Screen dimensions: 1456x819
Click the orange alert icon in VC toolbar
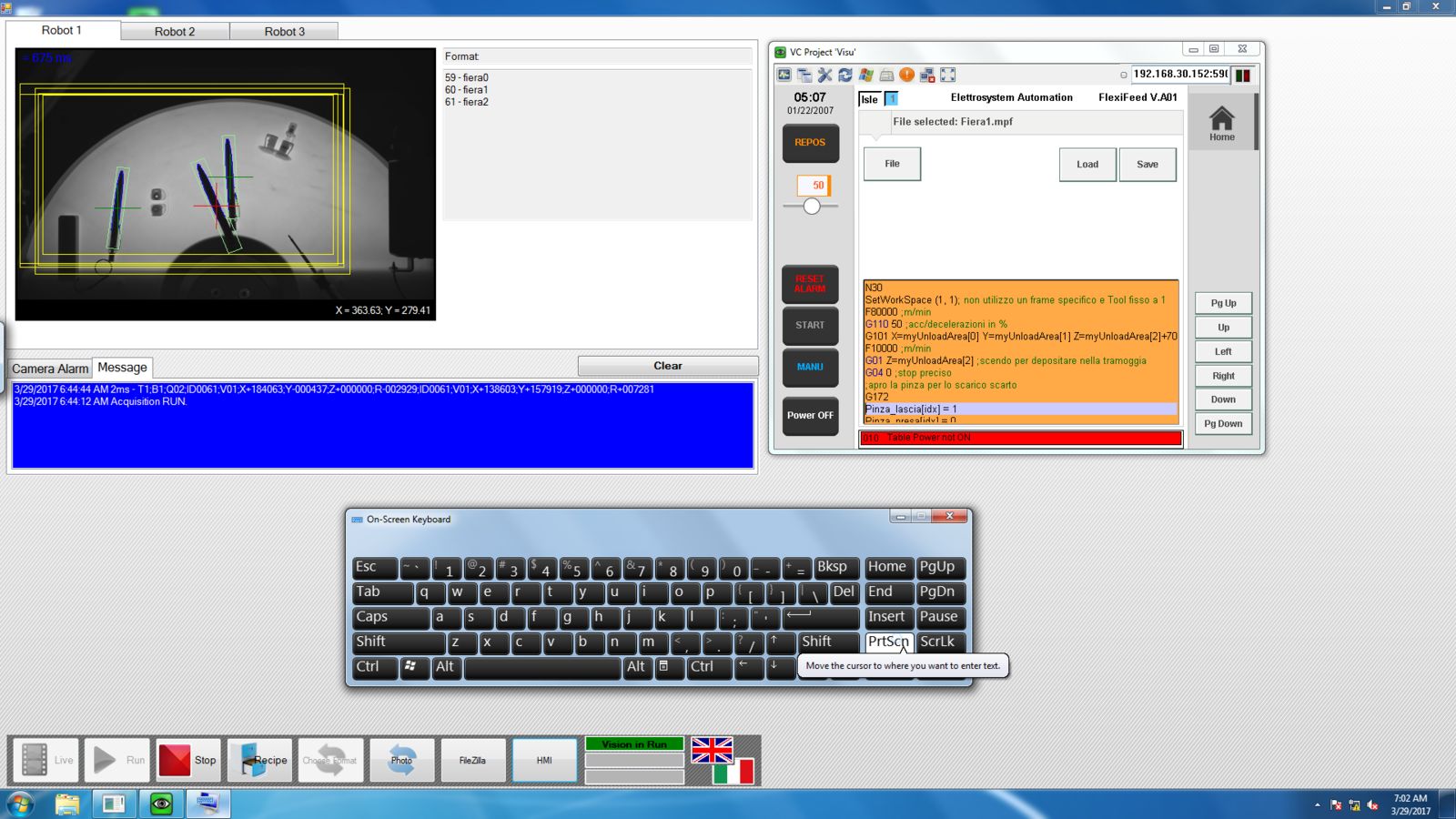(906, 75)
